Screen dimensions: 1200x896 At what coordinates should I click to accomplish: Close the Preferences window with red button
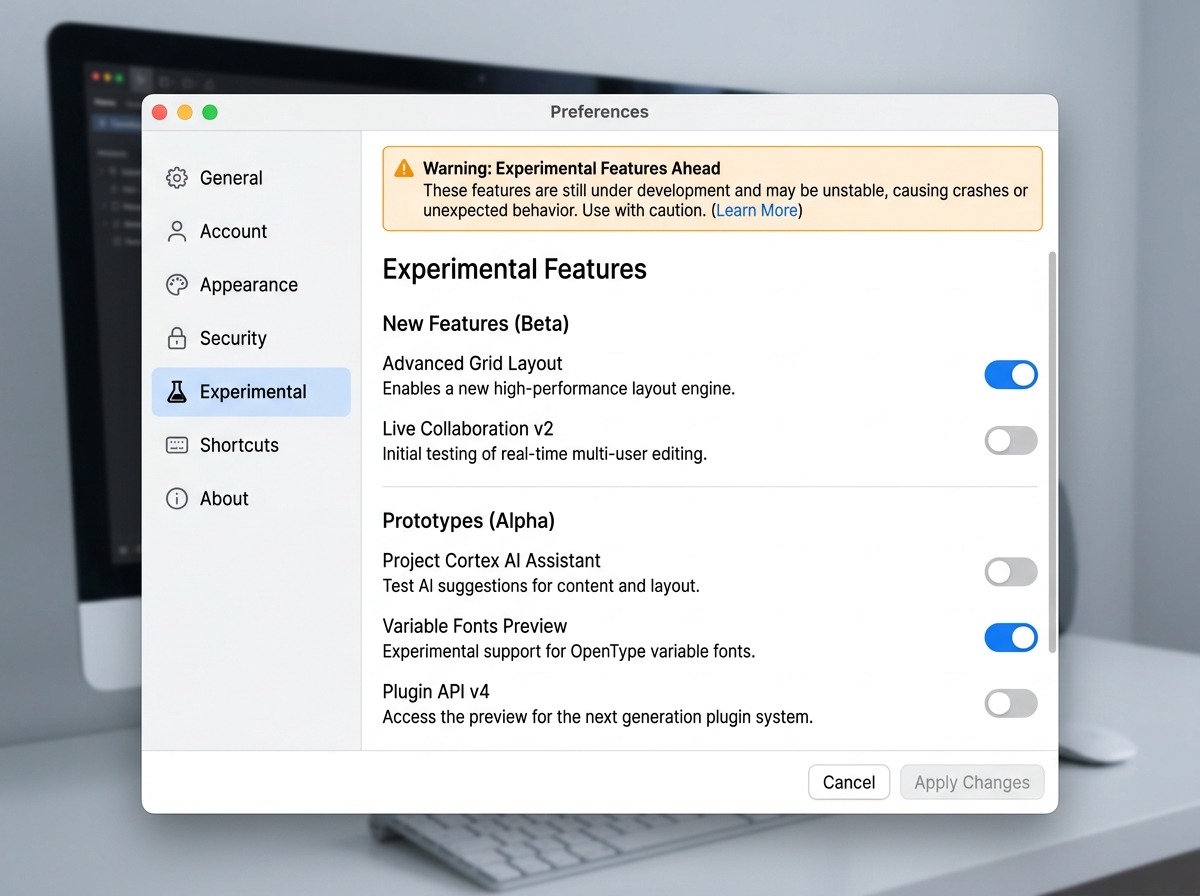click(160, 112)
